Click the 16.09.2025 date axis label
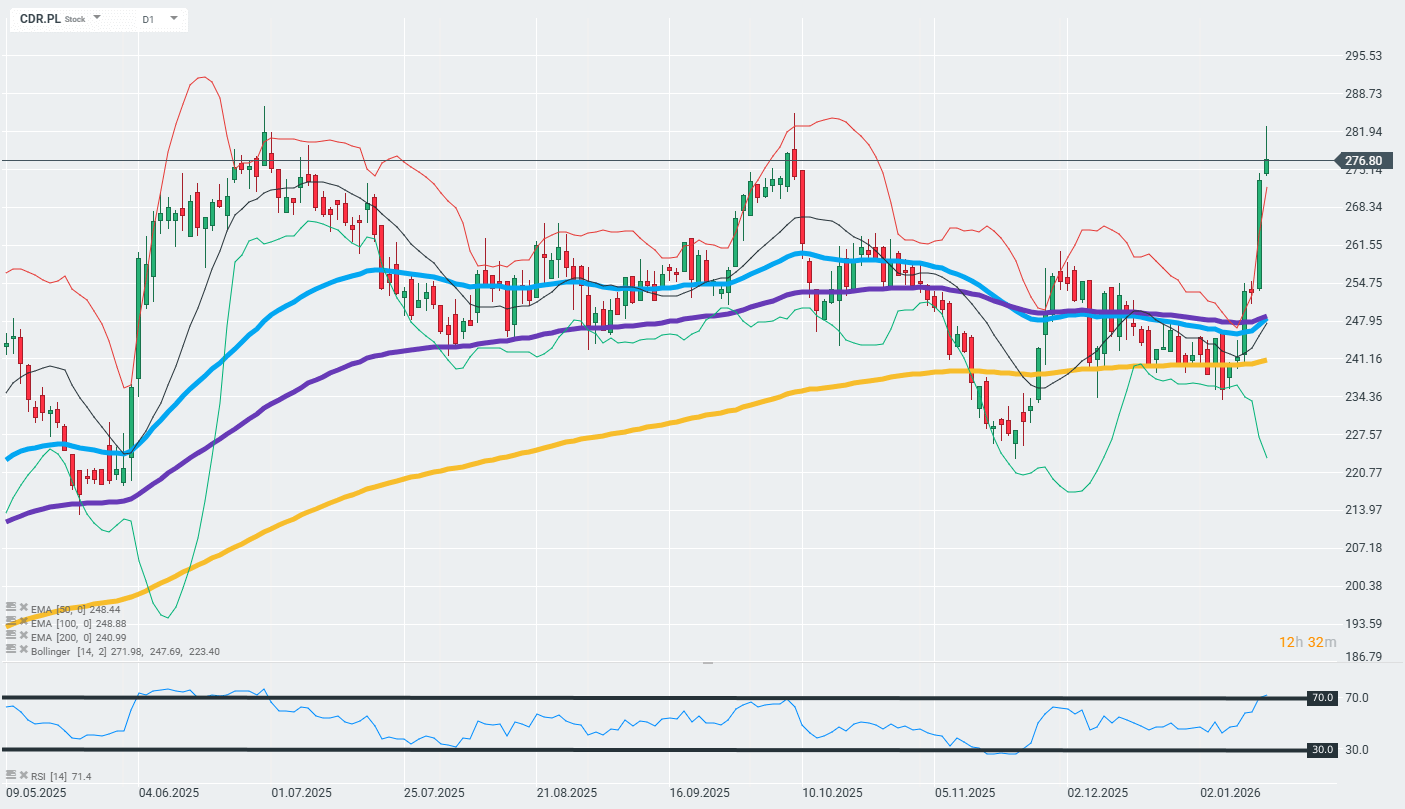The height and width of the screenshot is (809, 1405). pyautogui.click(x=698, y=793)
